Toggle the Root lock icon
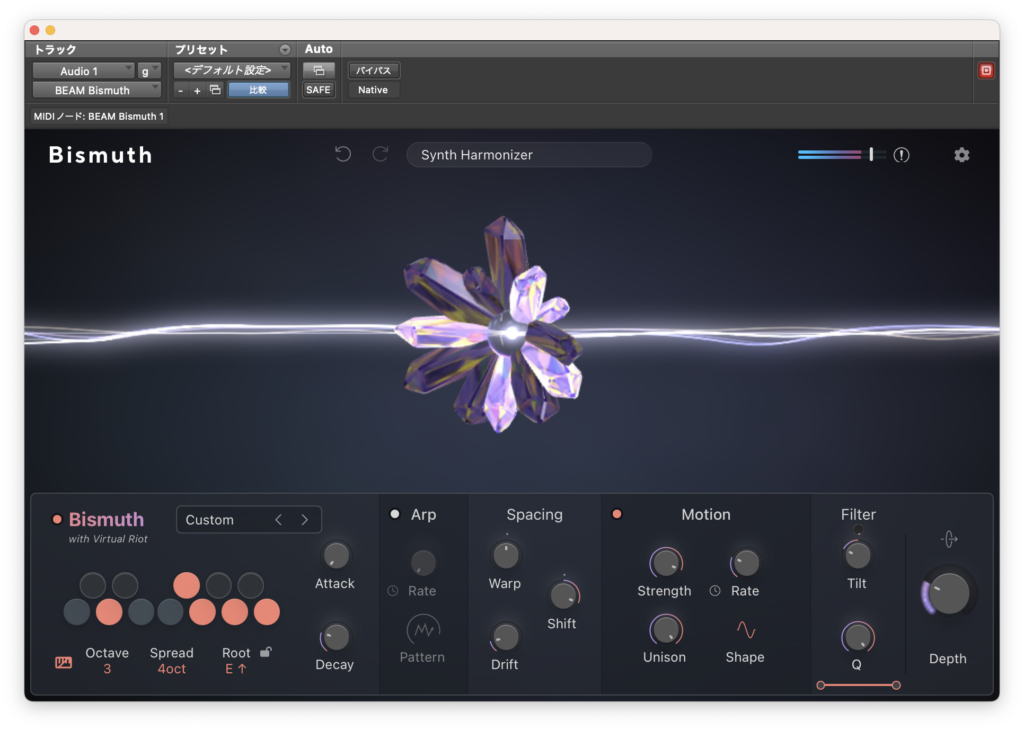This screenshot has height=730, width=1024. [266, 652]
